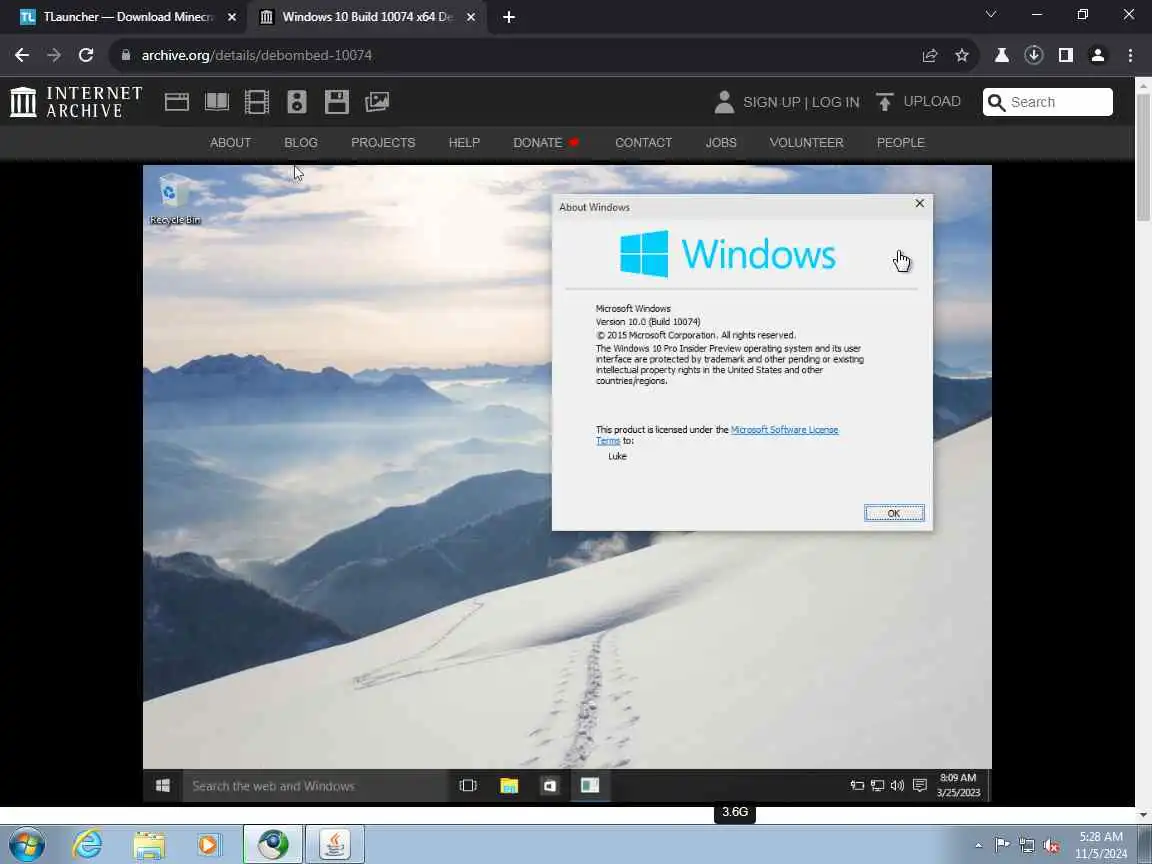The width and height of the screenshot is (1152, 864).
Task: Open Store icon in emulated taskbar
Action: tap(550, 785)
